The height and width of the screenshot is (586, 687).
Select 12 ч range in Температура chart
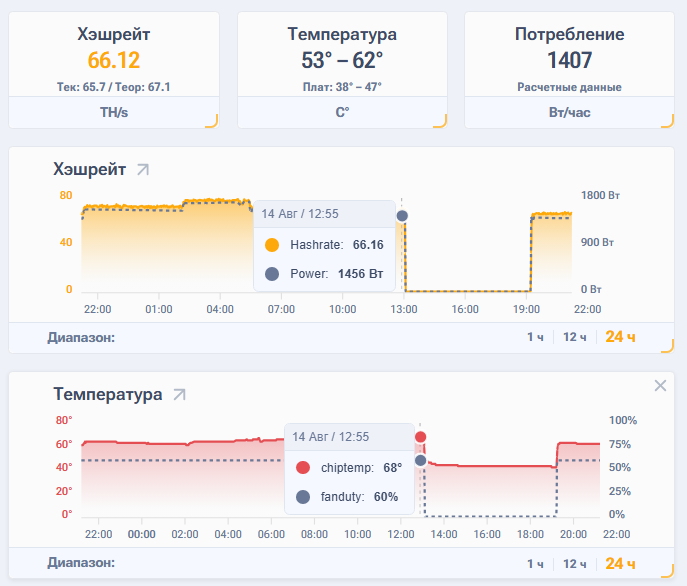pyautogui.click(x=574, y=564)
